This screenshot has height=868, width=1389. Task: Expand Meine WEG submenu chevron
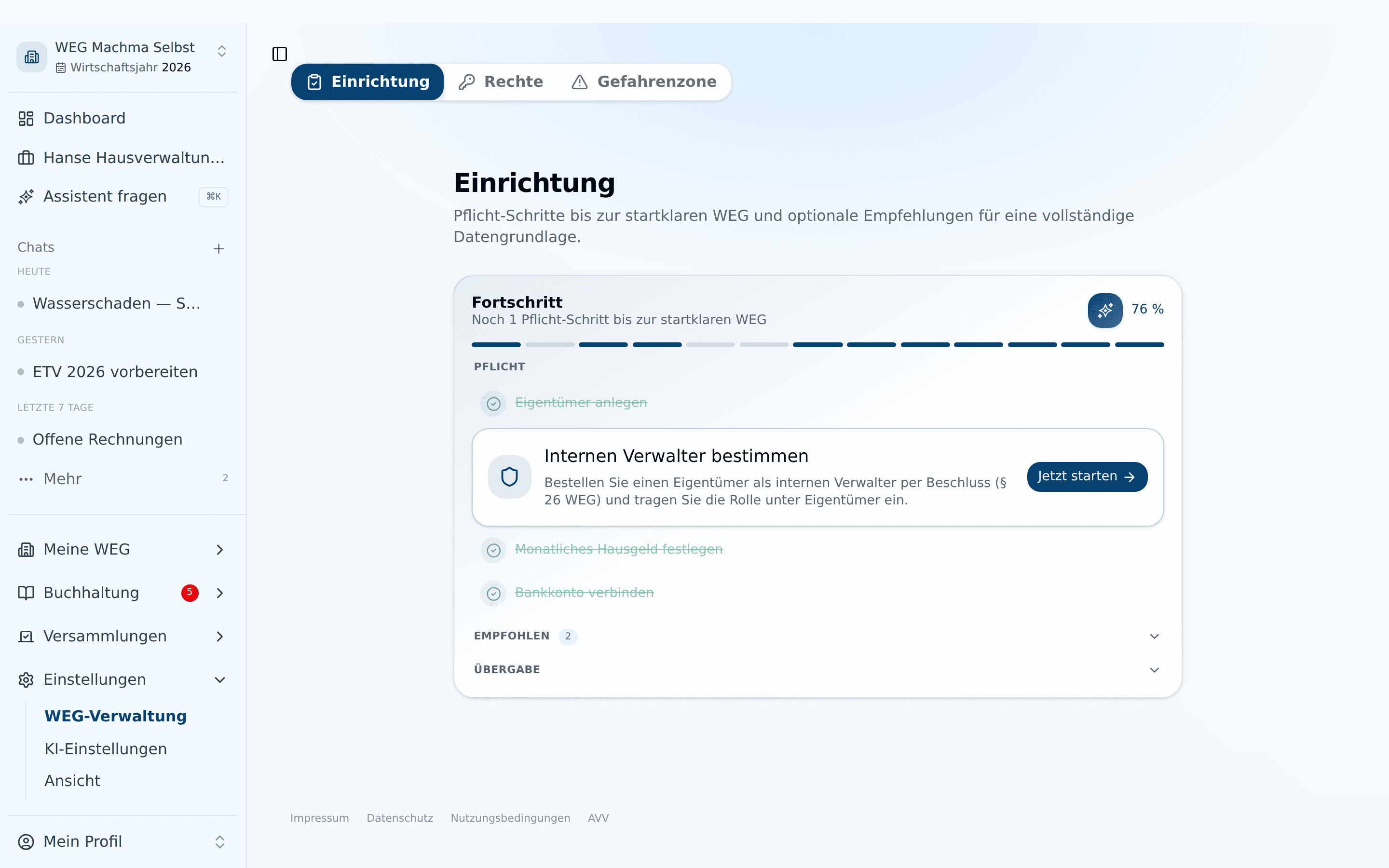(x=220, y=549)
